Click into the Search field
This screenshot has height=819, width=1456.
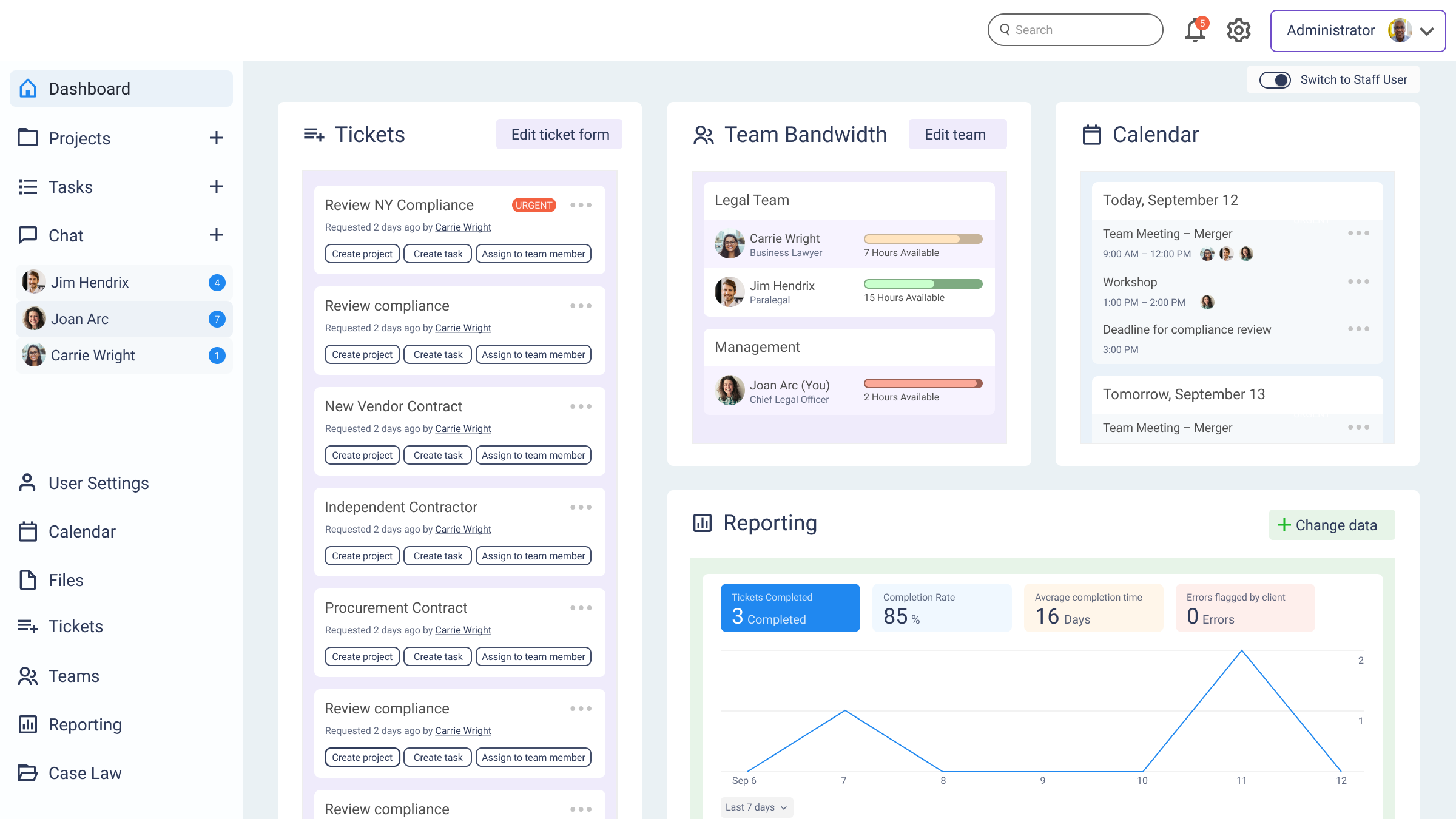tap(1075, 30)
